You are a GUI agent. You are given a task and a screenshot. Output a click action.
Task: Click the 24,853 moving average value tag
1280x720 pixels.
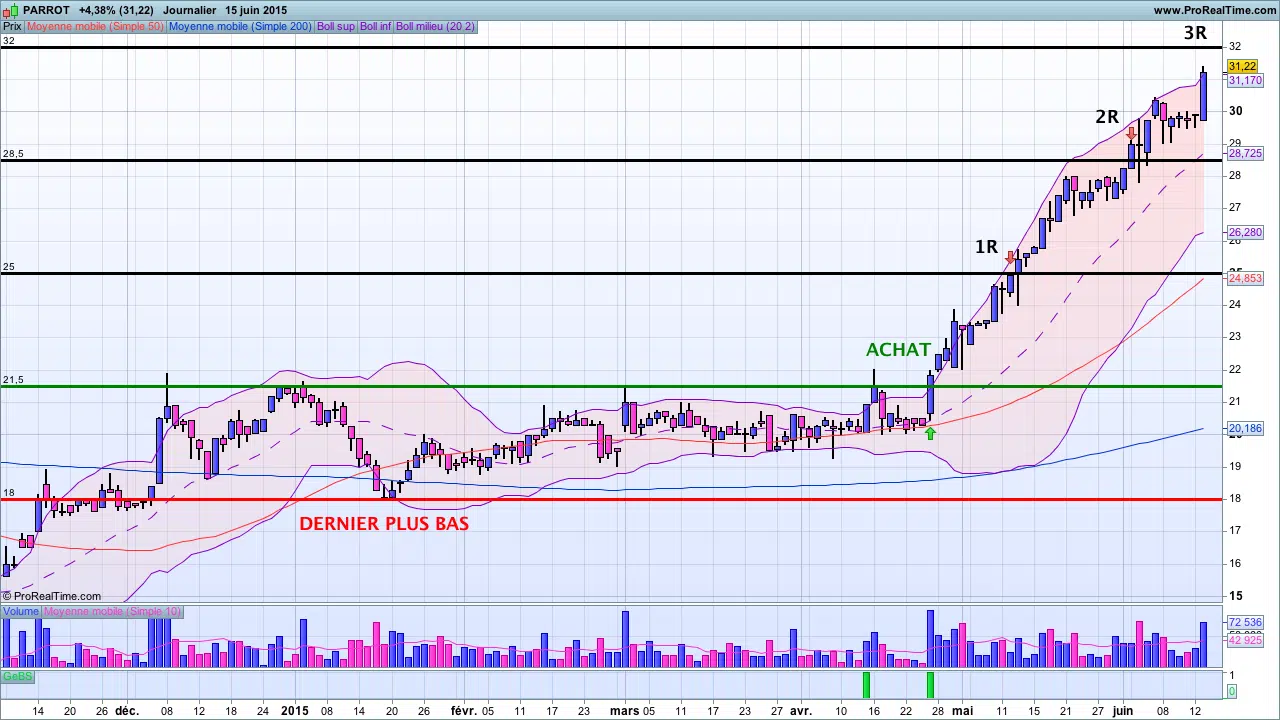[x=1245, y=278]
